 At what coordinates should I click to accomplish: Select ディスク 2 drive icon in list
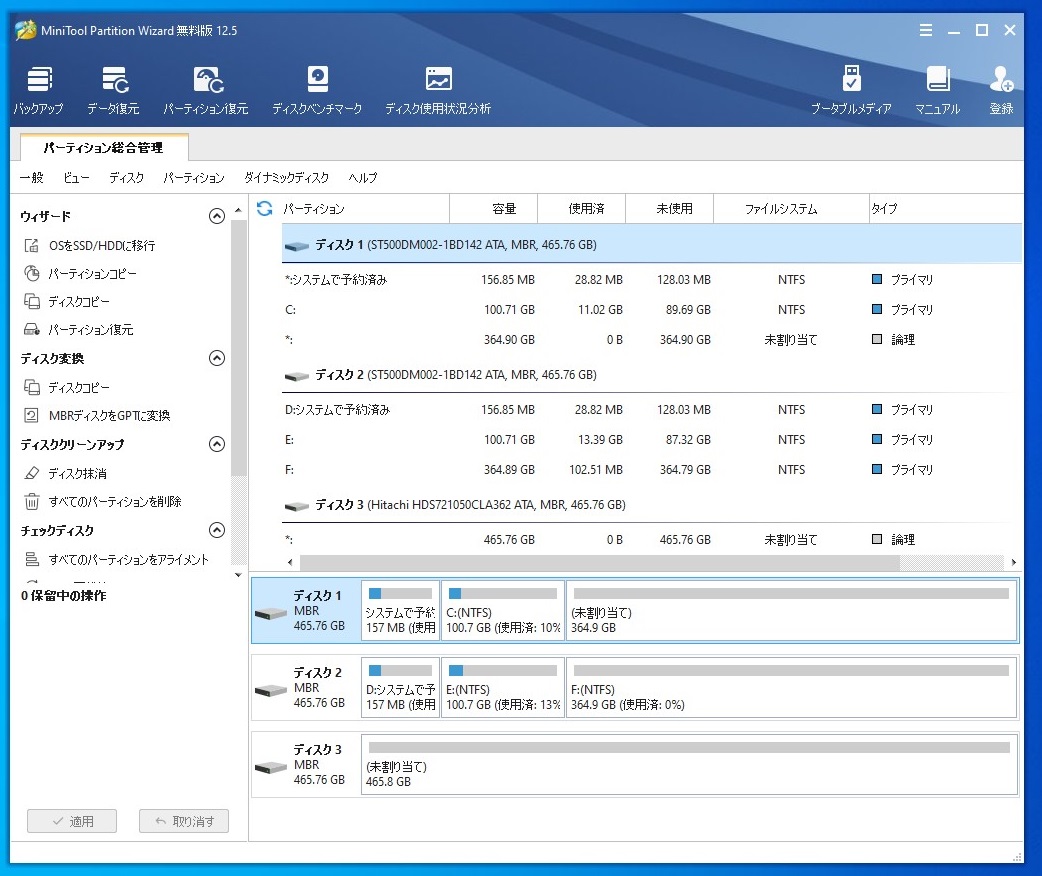pos(296,376)
